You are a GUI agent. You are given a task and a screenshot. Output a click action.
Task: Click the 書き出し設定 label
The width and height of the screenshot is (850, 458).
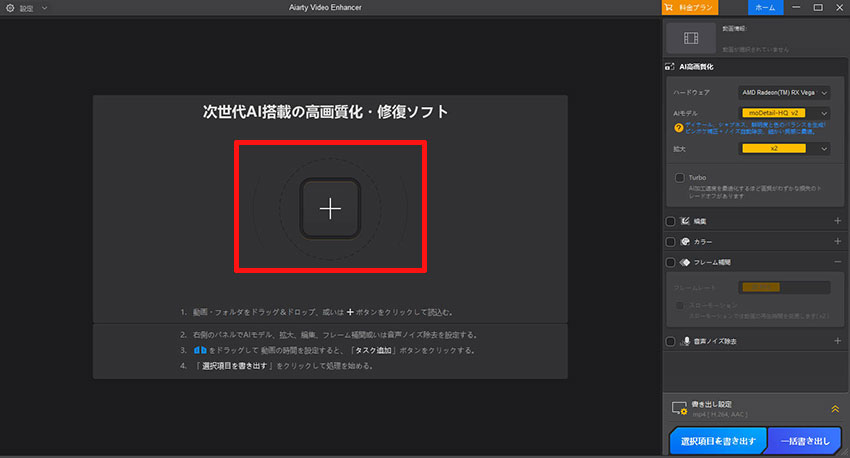point(711,404)
